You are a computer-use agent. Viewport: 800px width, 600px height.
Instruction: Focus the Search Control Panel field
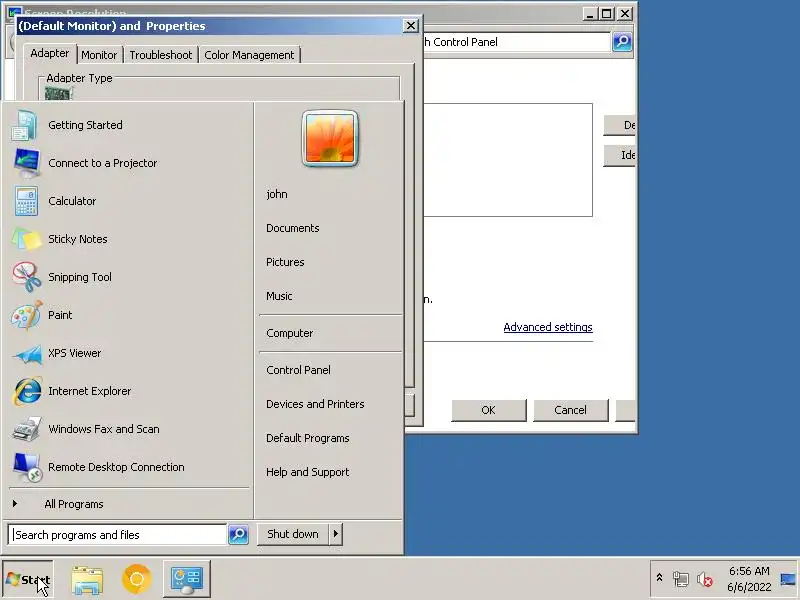click(516, 42)
